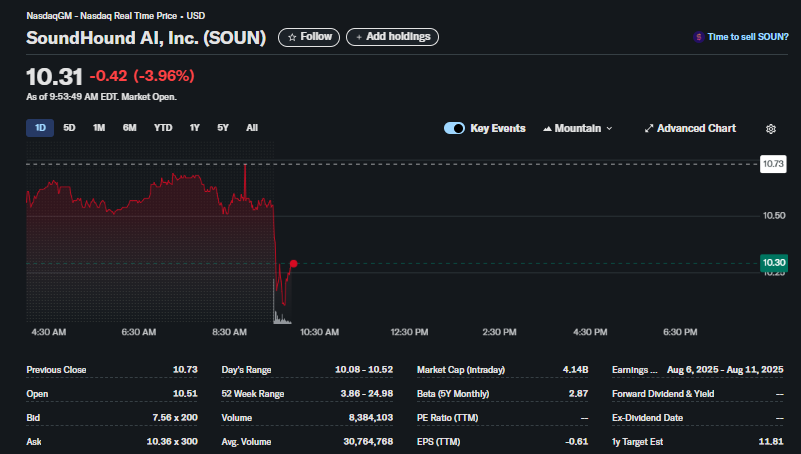Click the Avg. Volume value 30,764,768
The image size is (801, 454).
point(368,442)
